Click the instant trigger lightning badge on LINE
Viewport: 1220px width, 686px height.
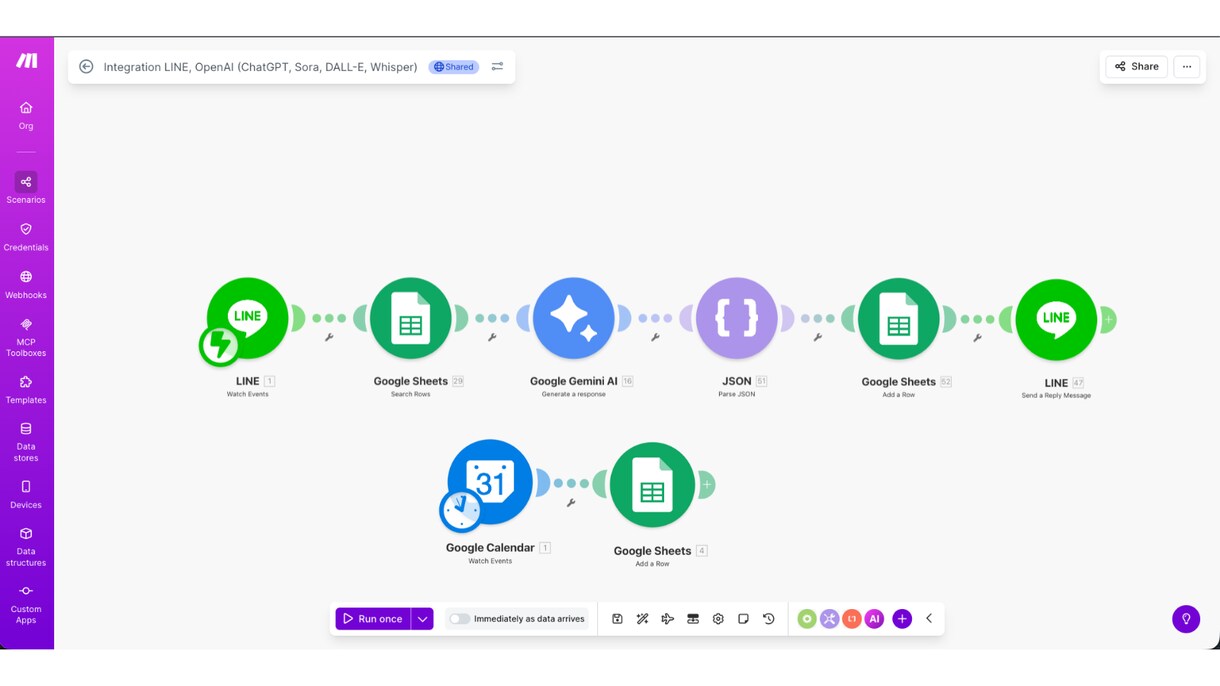click(x=219, y=346)
